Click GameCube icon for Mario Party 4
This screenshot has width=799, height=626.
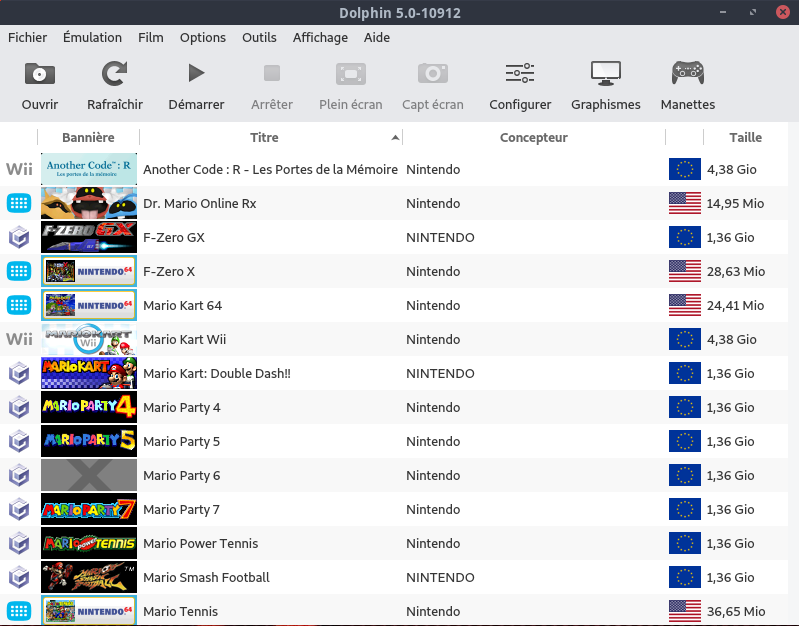coord(19,407)
